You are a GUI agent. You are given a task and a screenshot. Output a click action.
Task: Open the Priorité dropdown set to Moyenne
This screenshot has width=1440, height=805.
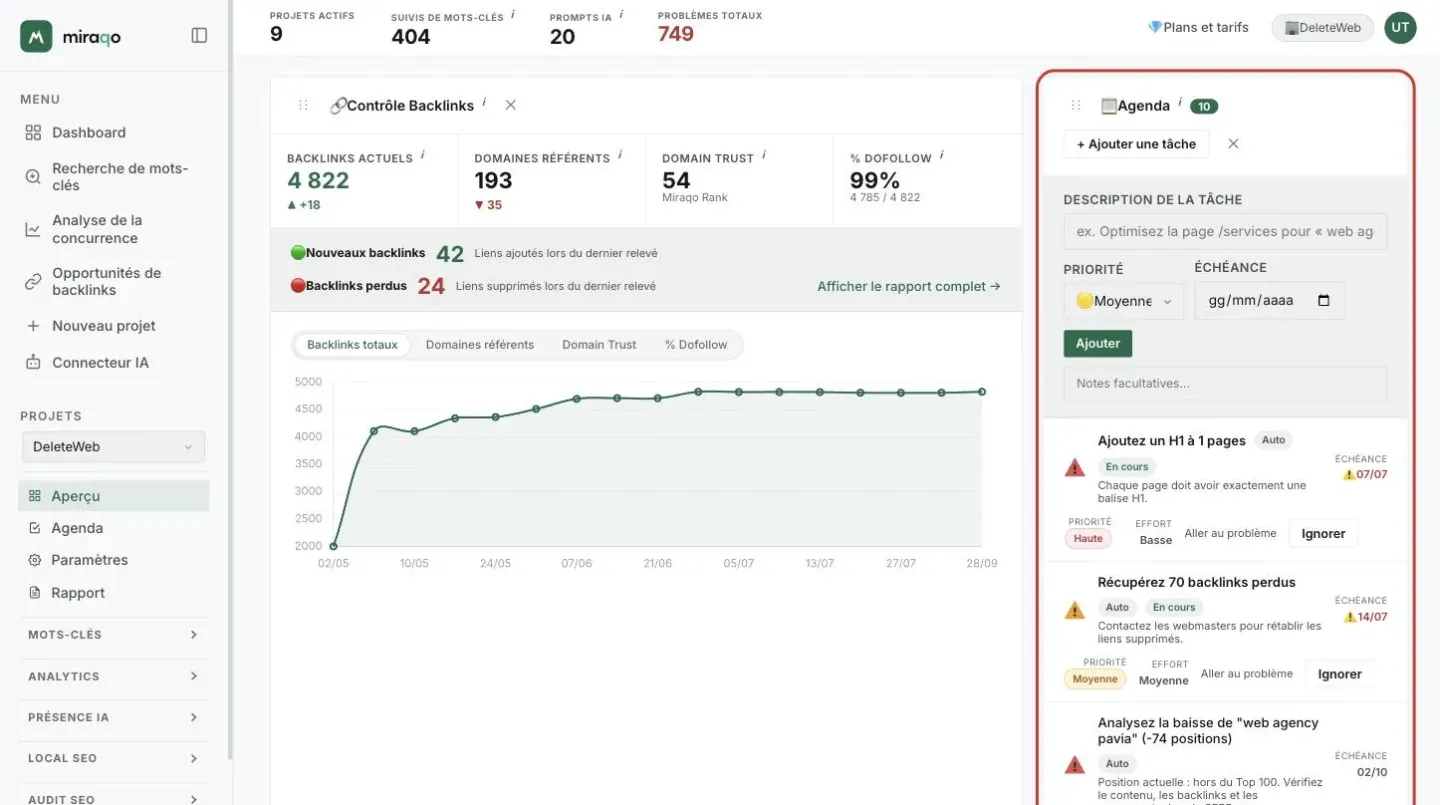(x=1124, y=301)
